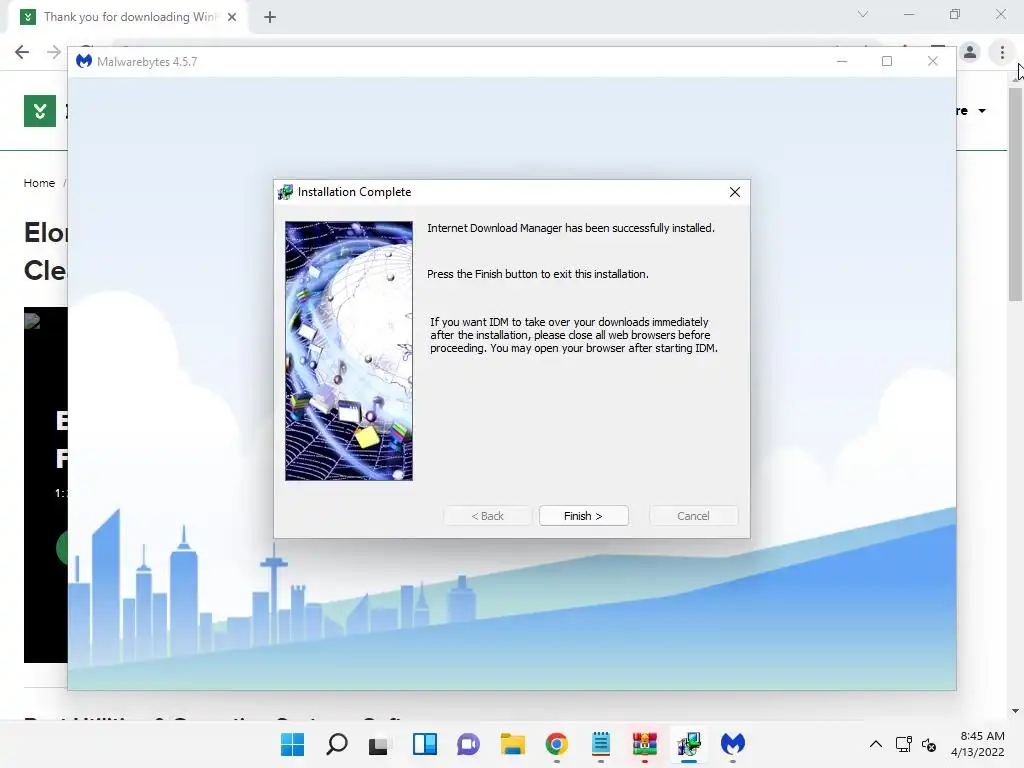
Task: Click the network status tray icon
Action: pyautogui.click(x=904, y=744)
